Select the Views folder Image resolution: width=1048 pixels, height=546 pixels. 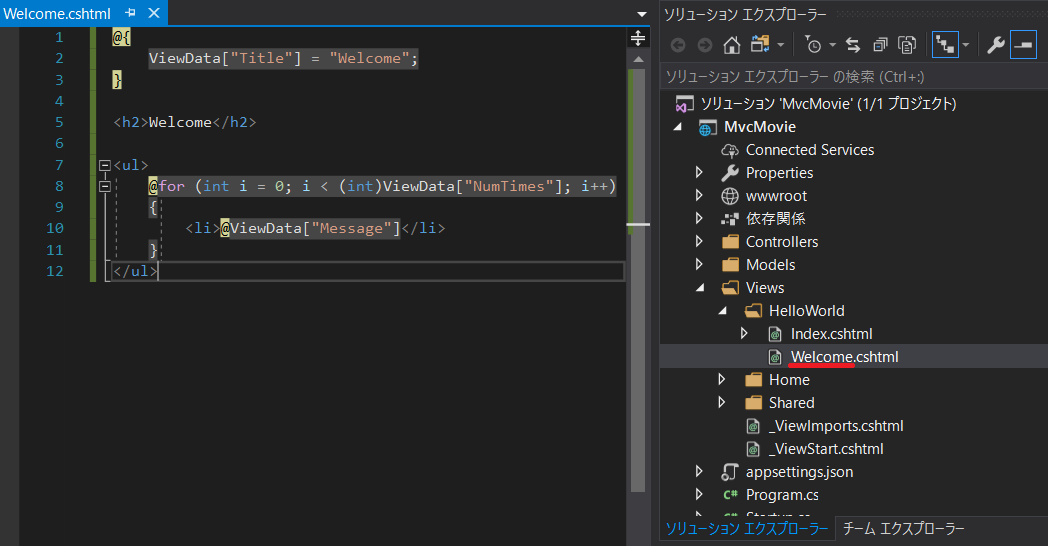[765, 288]
